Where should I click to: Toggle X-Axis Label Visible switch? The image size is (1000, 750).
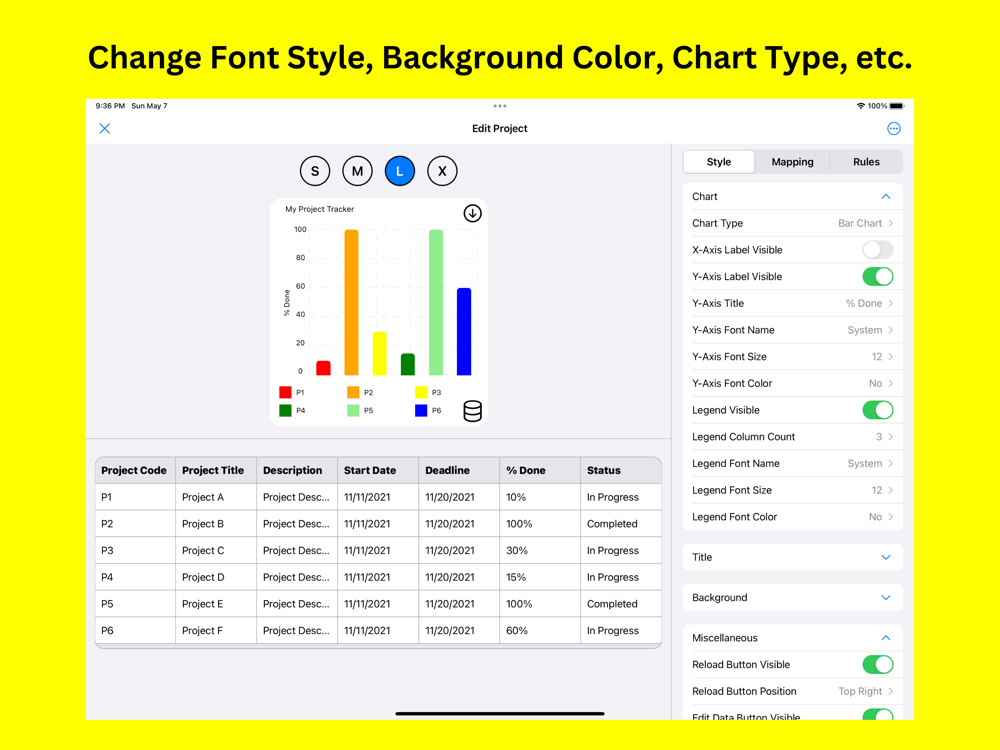coord(878,250)
